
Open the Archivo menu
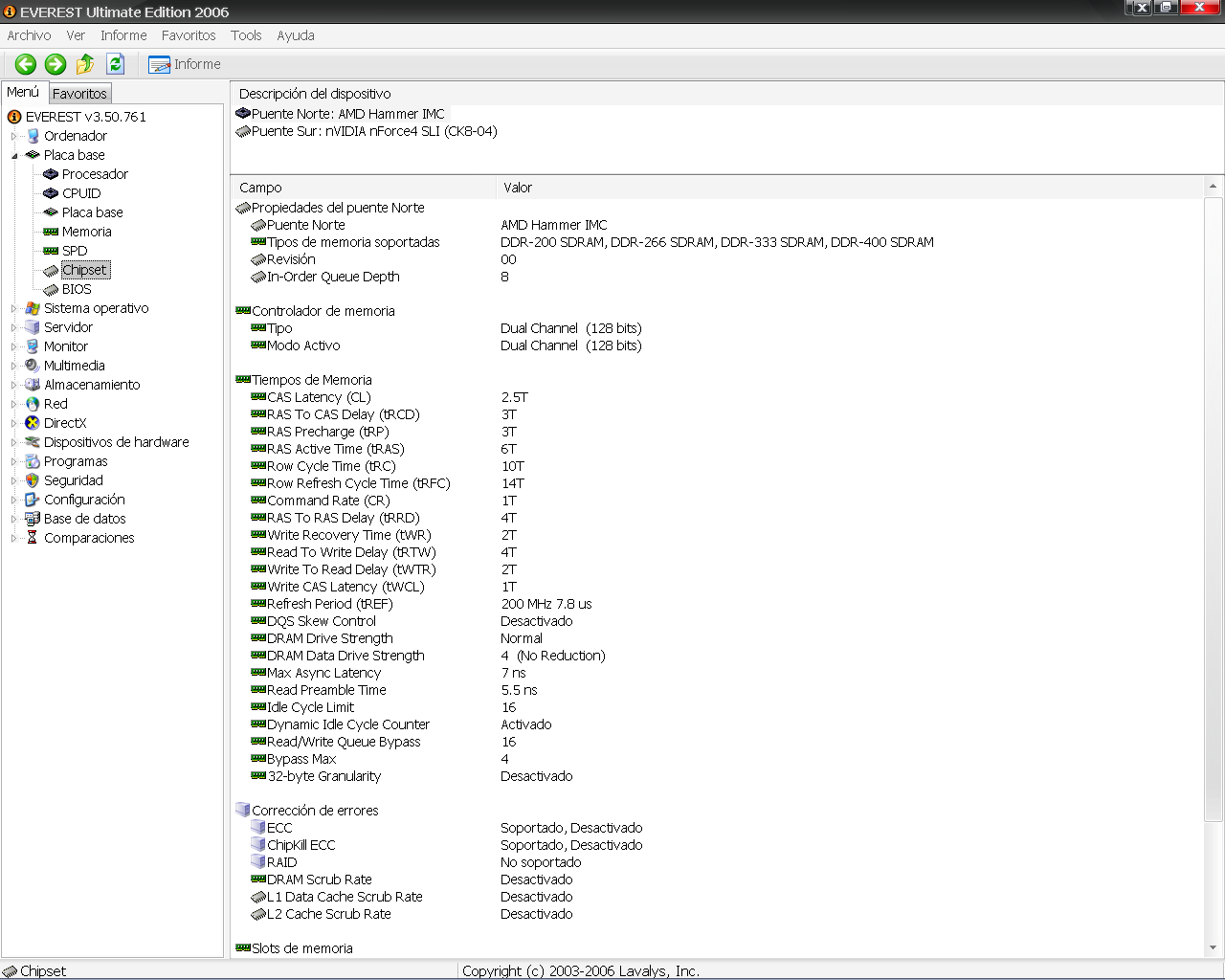point(30,35)
